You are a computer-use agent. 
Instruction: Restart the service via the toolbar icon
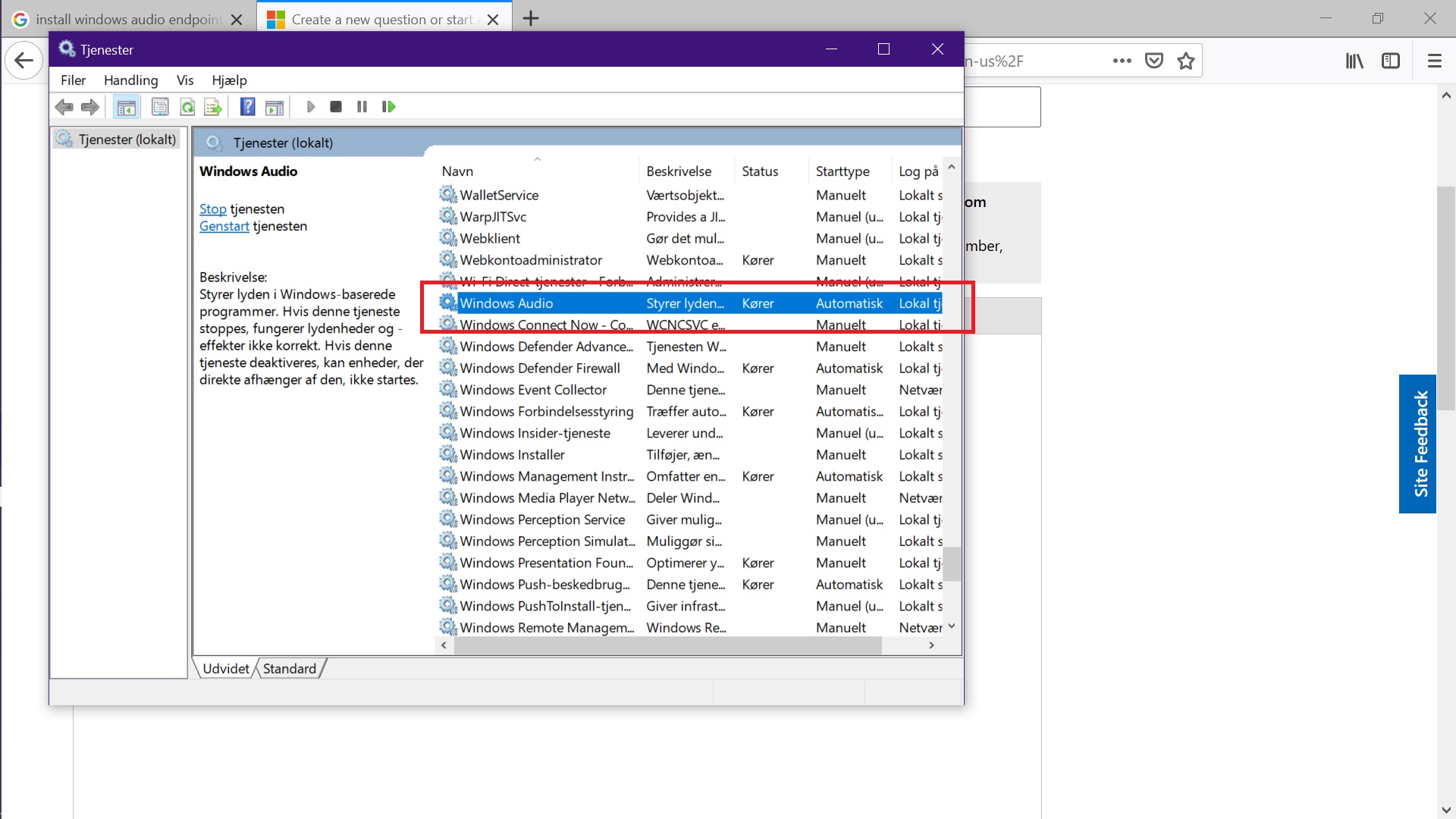click(389, 107)
